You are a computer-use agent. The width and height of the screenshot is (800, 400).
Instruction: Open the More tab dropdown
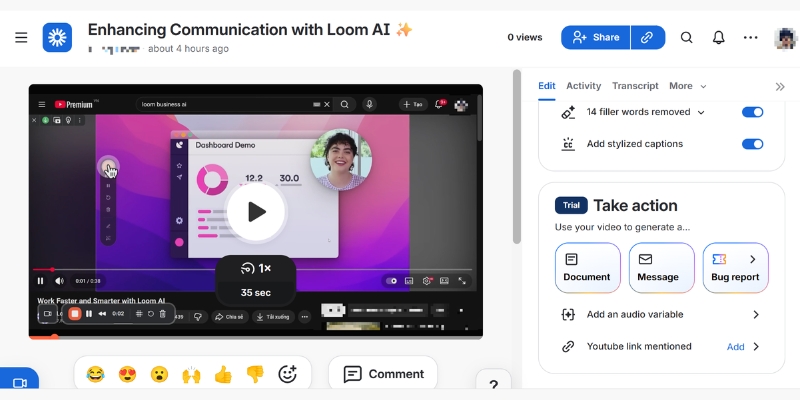tap(688, 86)
